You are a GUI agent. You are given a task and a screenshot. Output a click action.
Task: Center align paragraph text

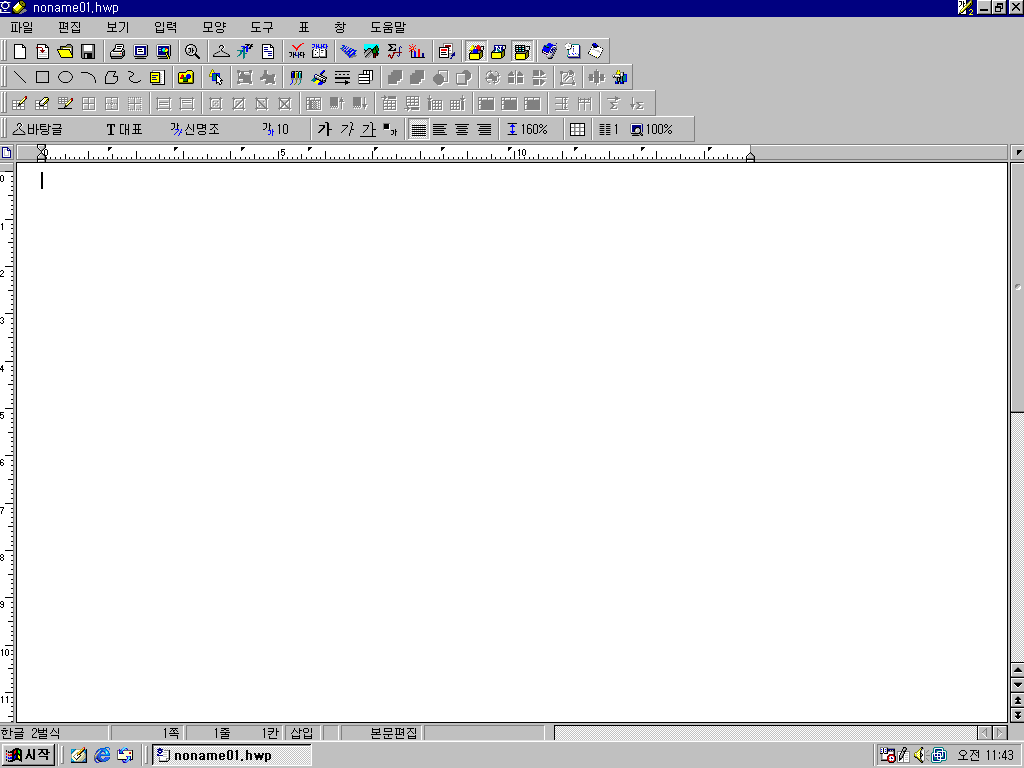(x=462, y=129)
